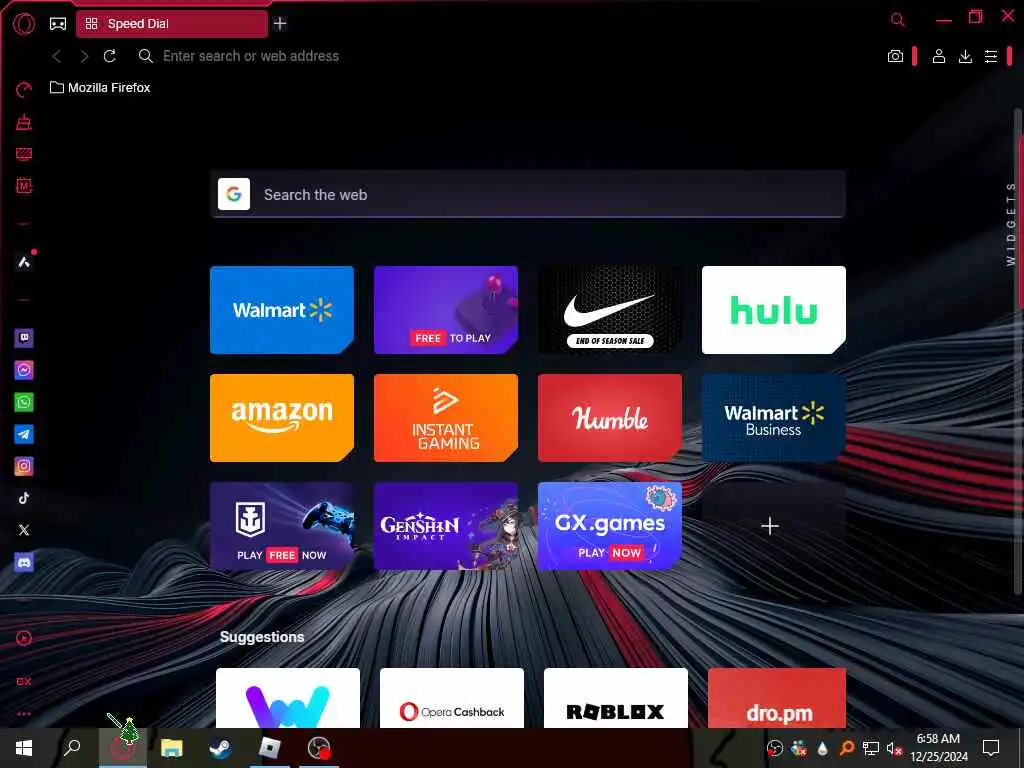Open the account profile icon
Screen dimensions: 1024x768
(x=938, y=56)
